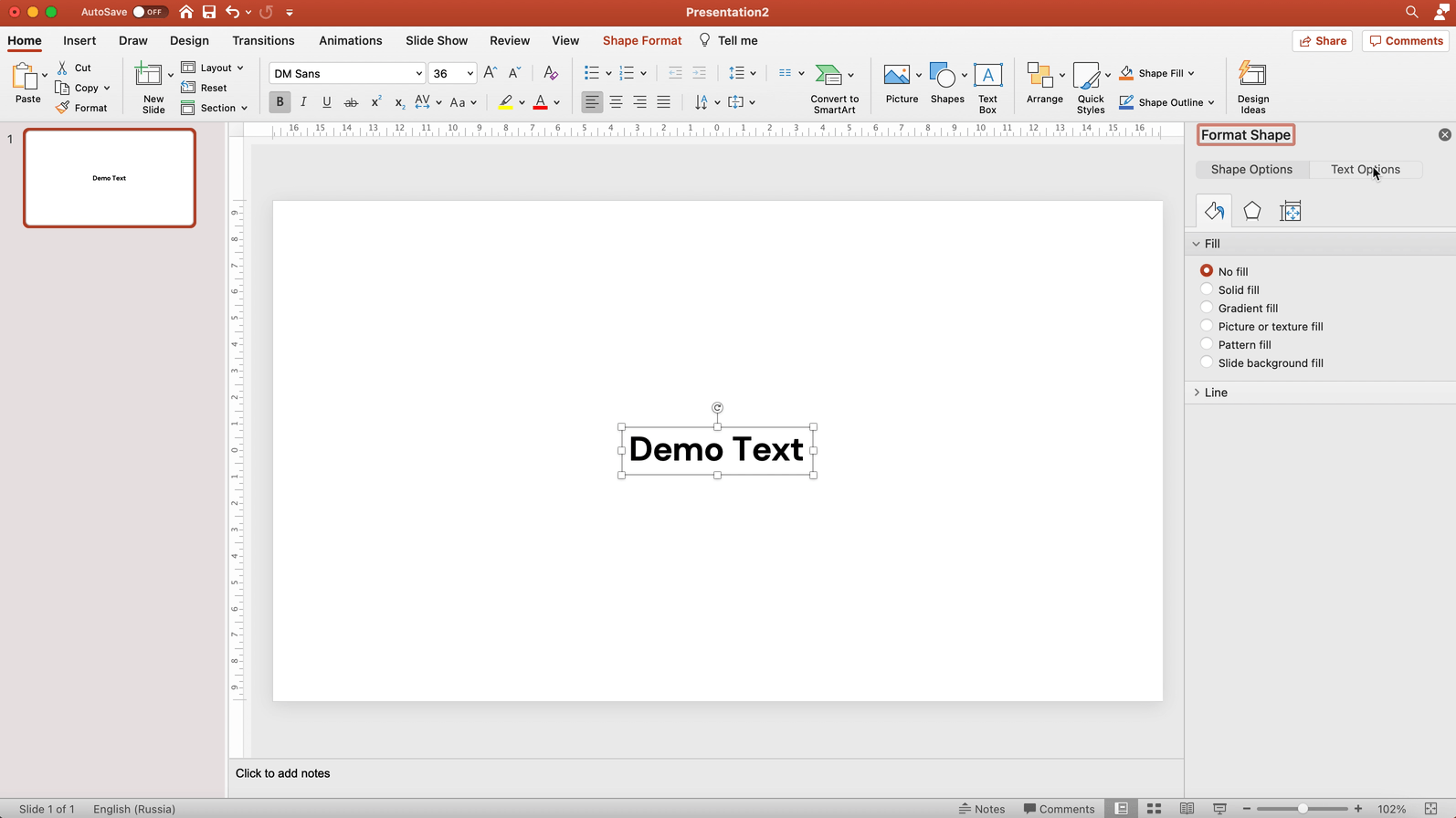Open the Shape Outline dropdown arrow
The width and height of the screenshot is (1456, 818).
1211,102
